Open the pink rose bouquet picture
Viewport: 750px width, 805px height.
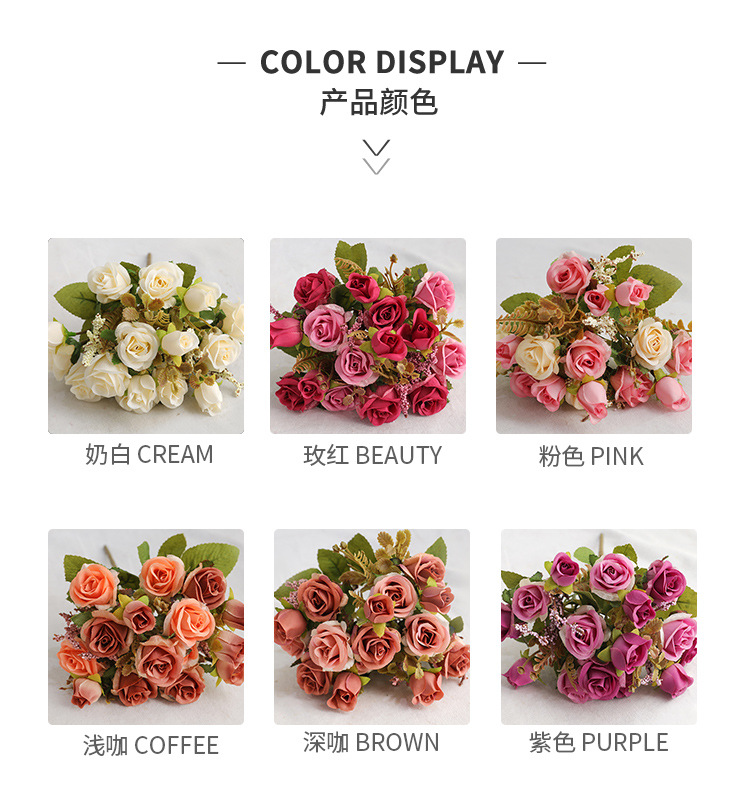point(593,336)
